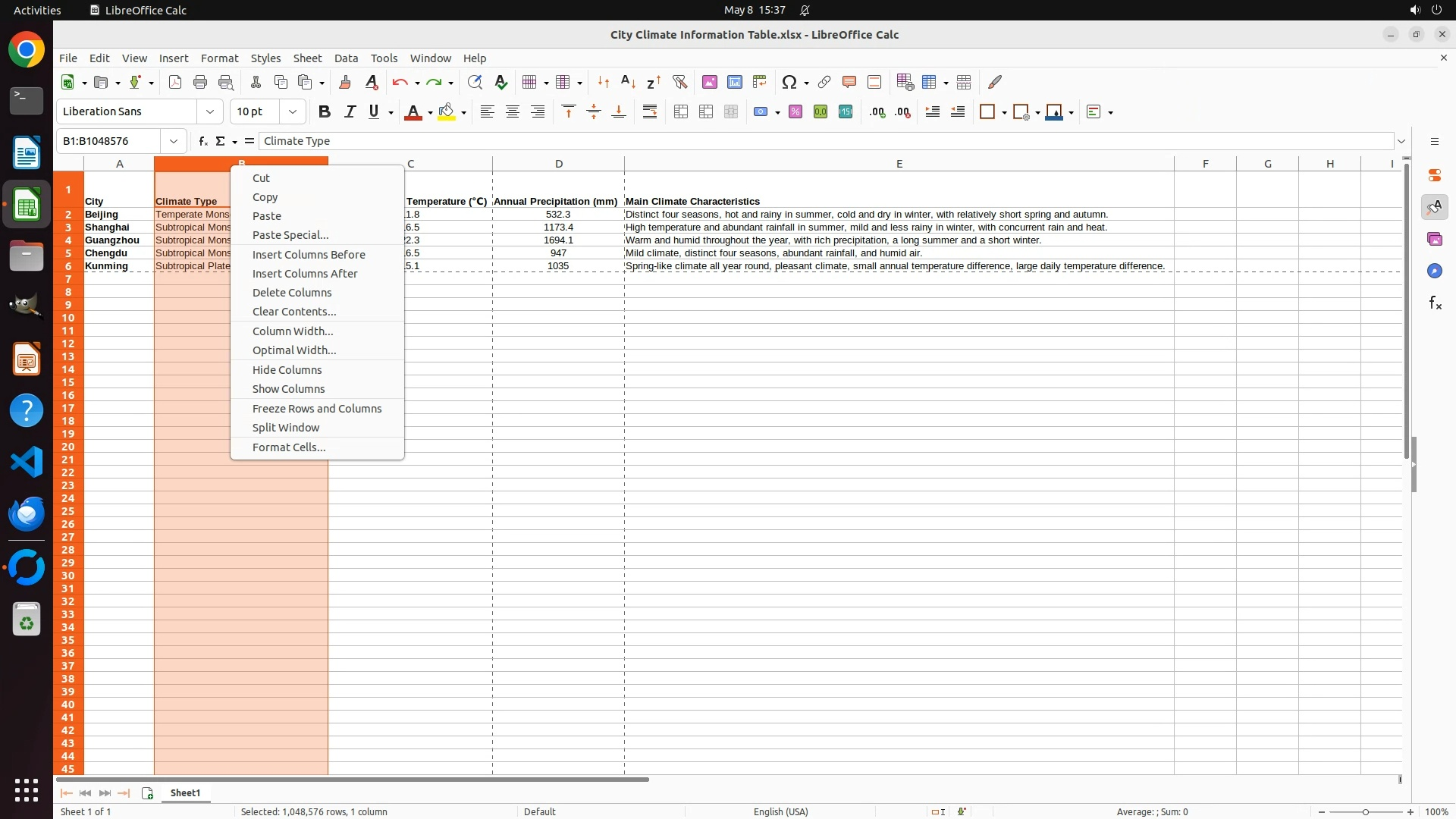Image resolution: width=1456 pixels, height=819 pixels.
Task: Click the Format as Percent icon
Action: click(x=795, y=111)
